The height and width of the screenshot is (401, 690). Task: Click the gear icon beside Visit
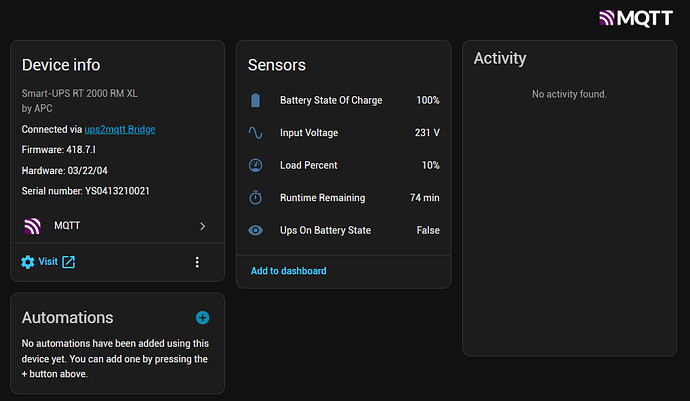(x=28, y=262)
